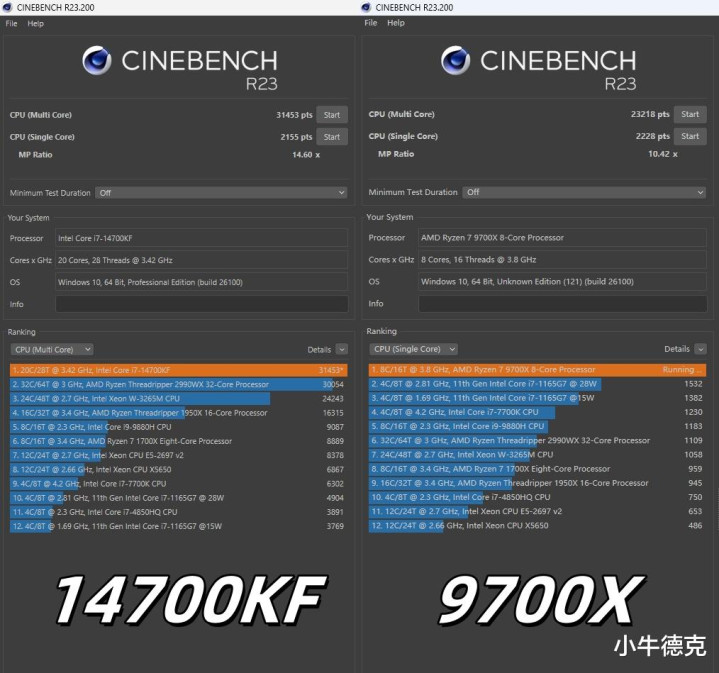
Task: Click Cores field 20 Cores, 28 Threads
Action: point(202,260)
